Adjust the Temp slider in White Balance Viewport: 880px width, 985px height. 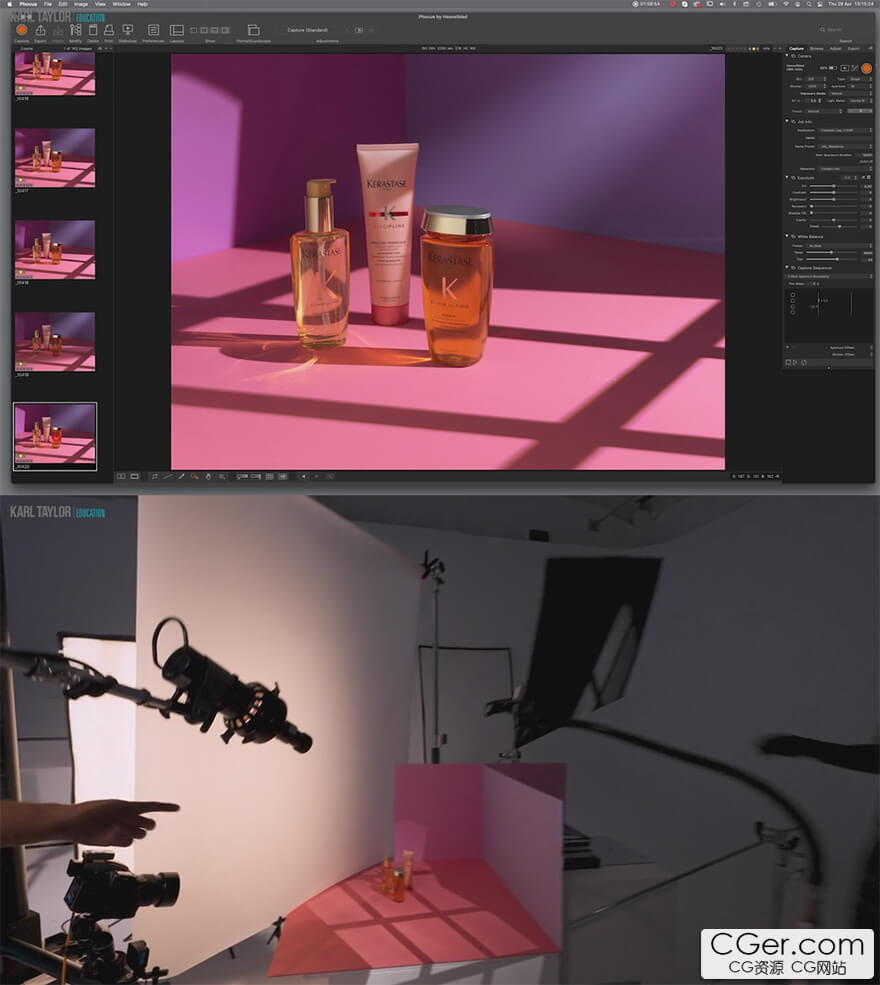831,253
